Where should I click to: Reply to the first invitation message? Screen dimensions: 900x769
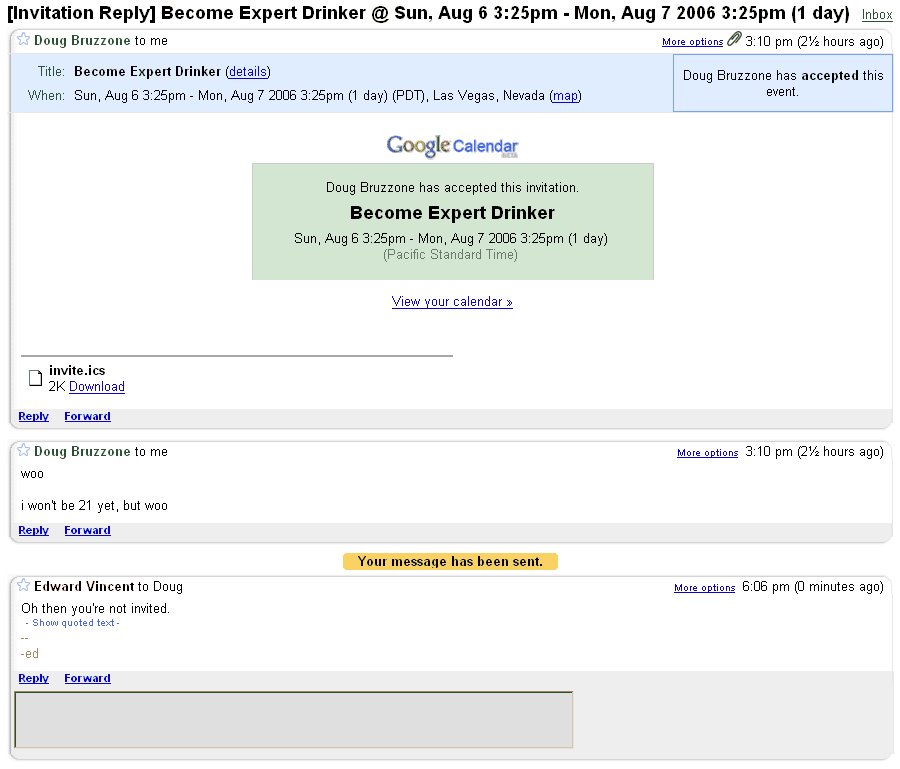tap(33, 417)
